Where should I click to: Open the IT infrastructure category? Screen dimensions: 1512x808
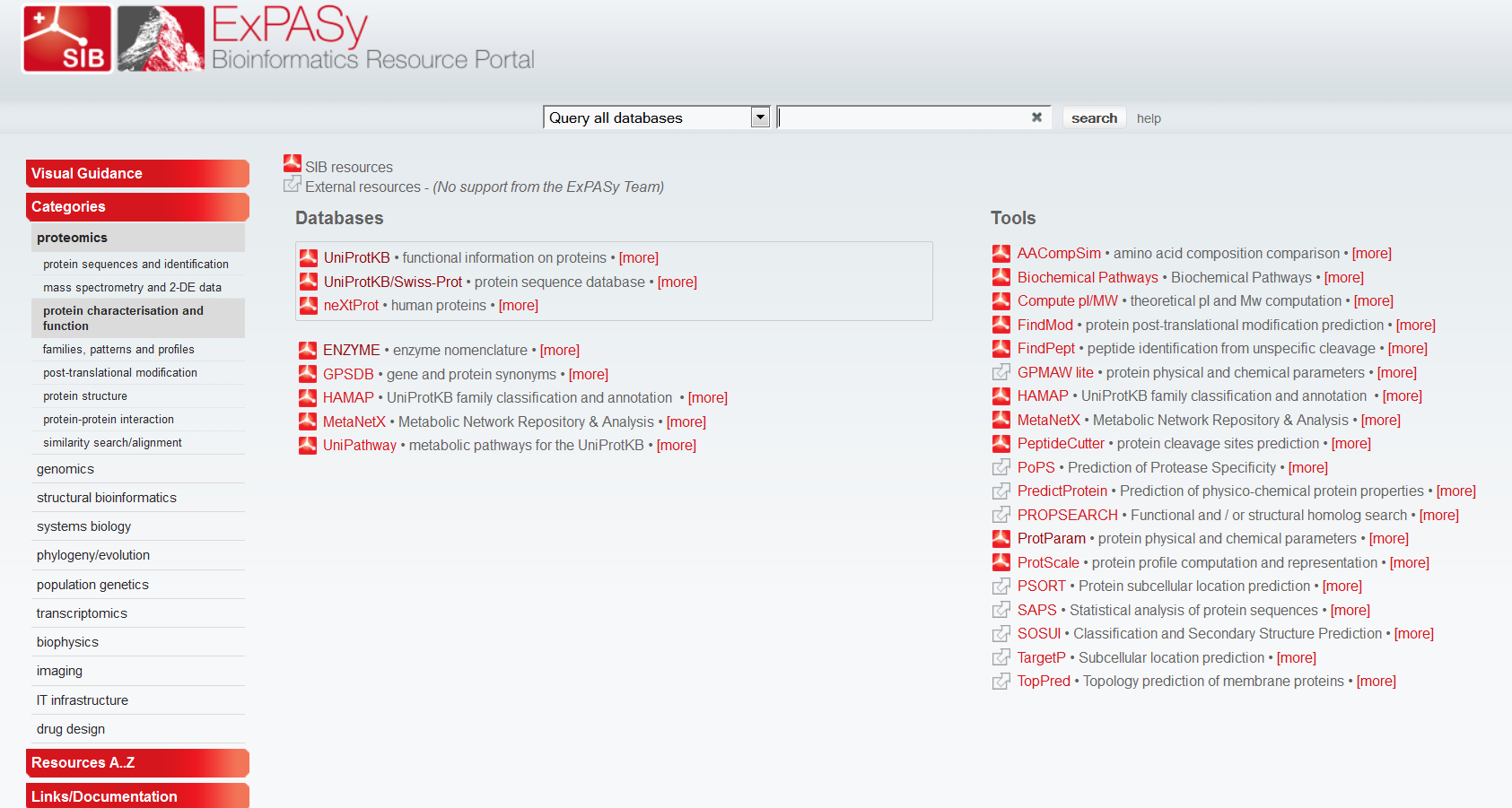pyautogui.click(x=138, y=700)
